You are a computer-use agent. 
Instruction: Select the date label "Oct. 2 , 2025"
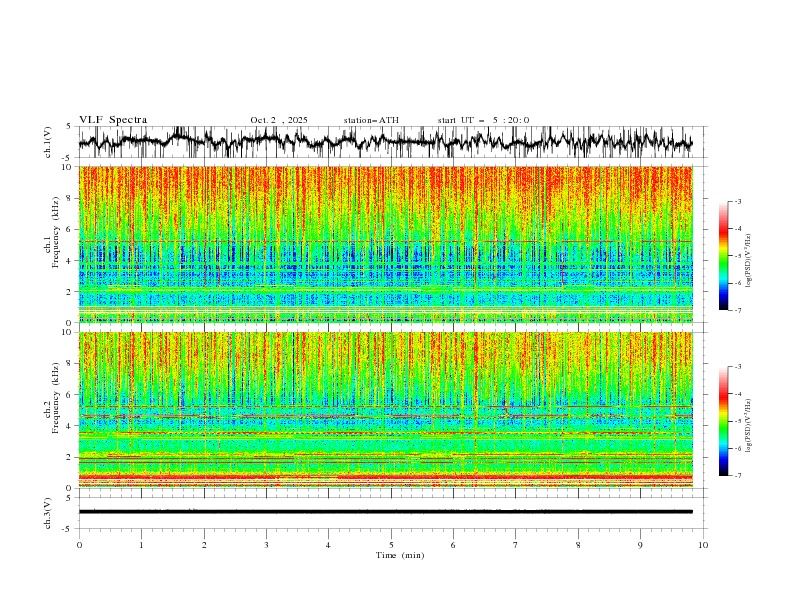(x=279, y=120)
